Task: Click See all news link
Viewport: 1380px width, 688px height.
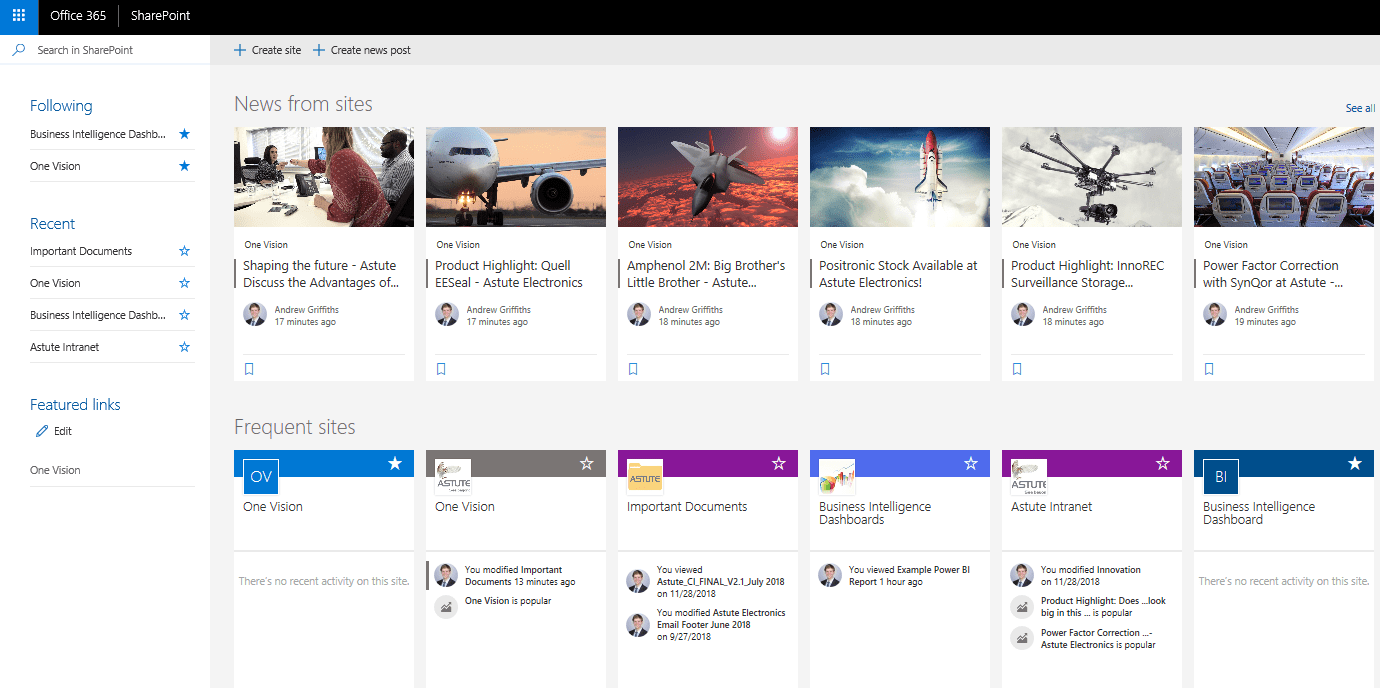Action: coord(1360,108)
